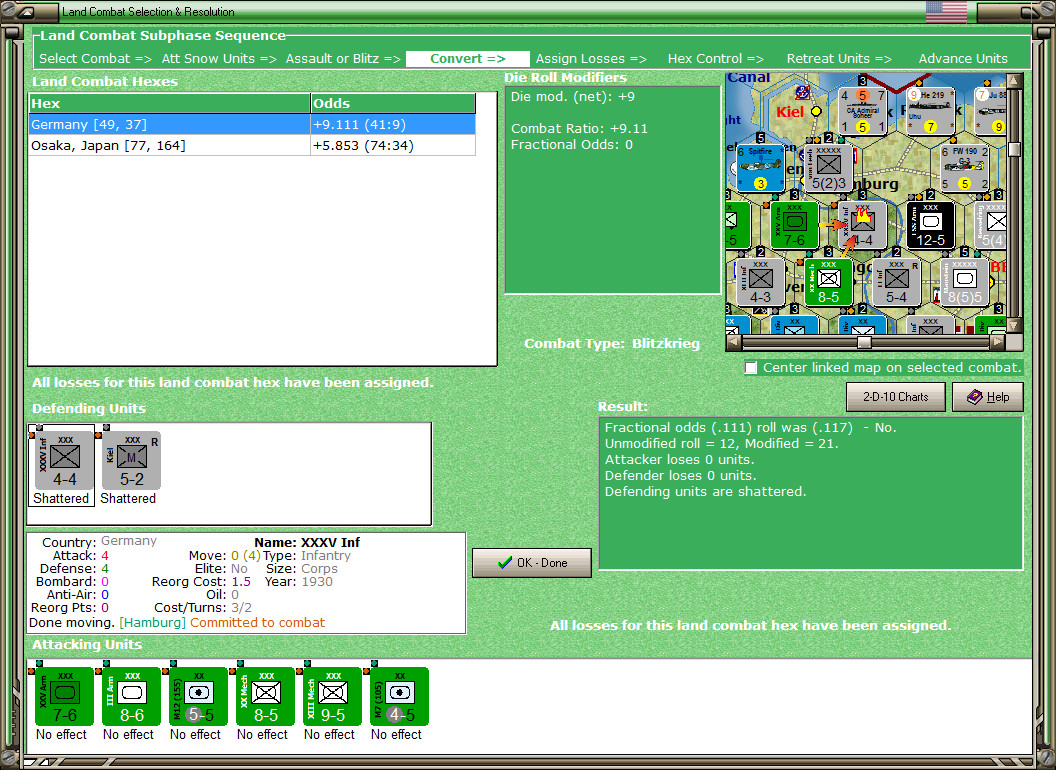1056x770 pixels.
Task: Click the gray 5(2)3 army counter on map
Action: [x=828, y=168]
